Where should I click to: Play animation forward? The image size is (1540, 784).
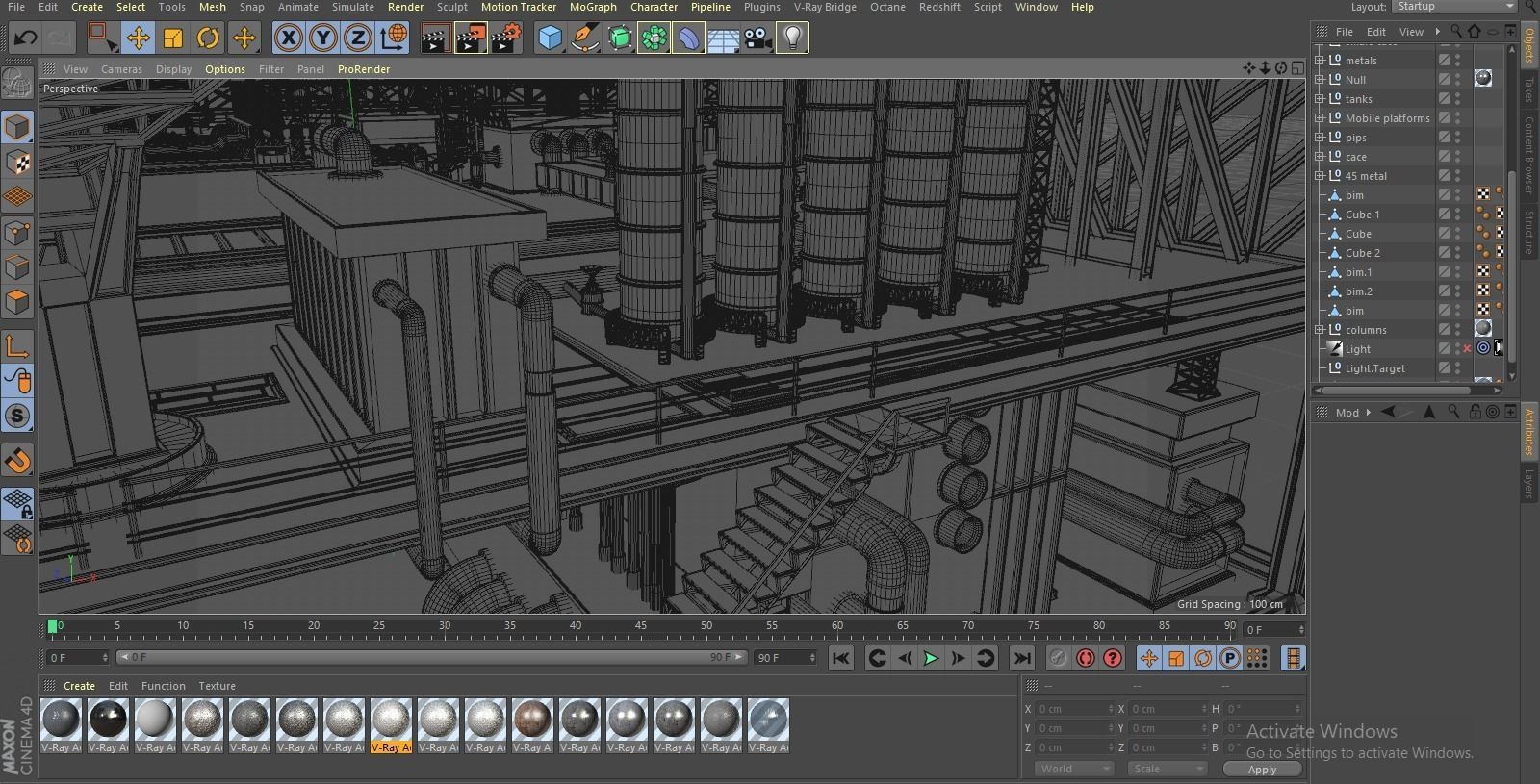coord(931,658)
